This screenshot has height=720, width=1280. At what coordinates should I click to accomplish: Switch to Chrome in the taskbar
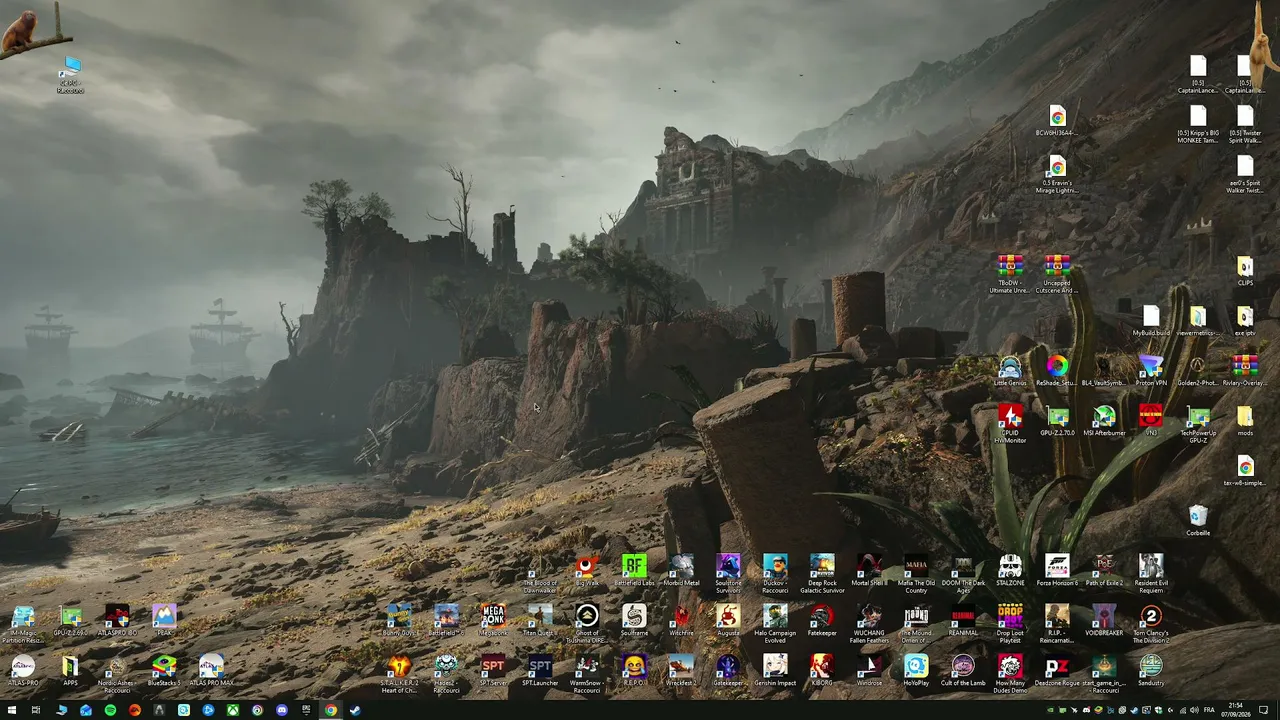[331, 710]
